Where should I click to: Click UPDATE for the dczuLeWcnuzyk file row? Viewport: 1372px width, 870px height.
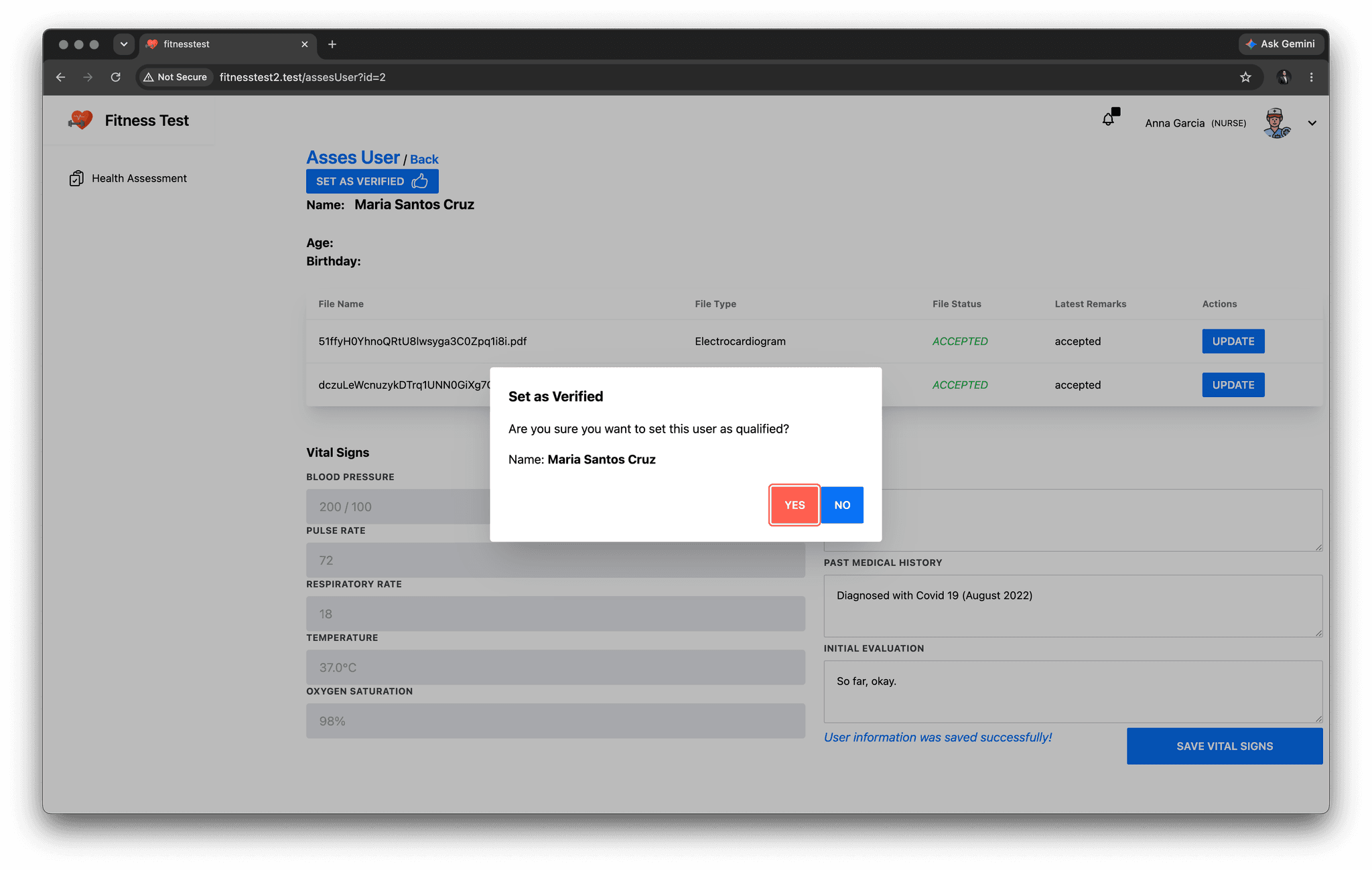point(1233,385)
